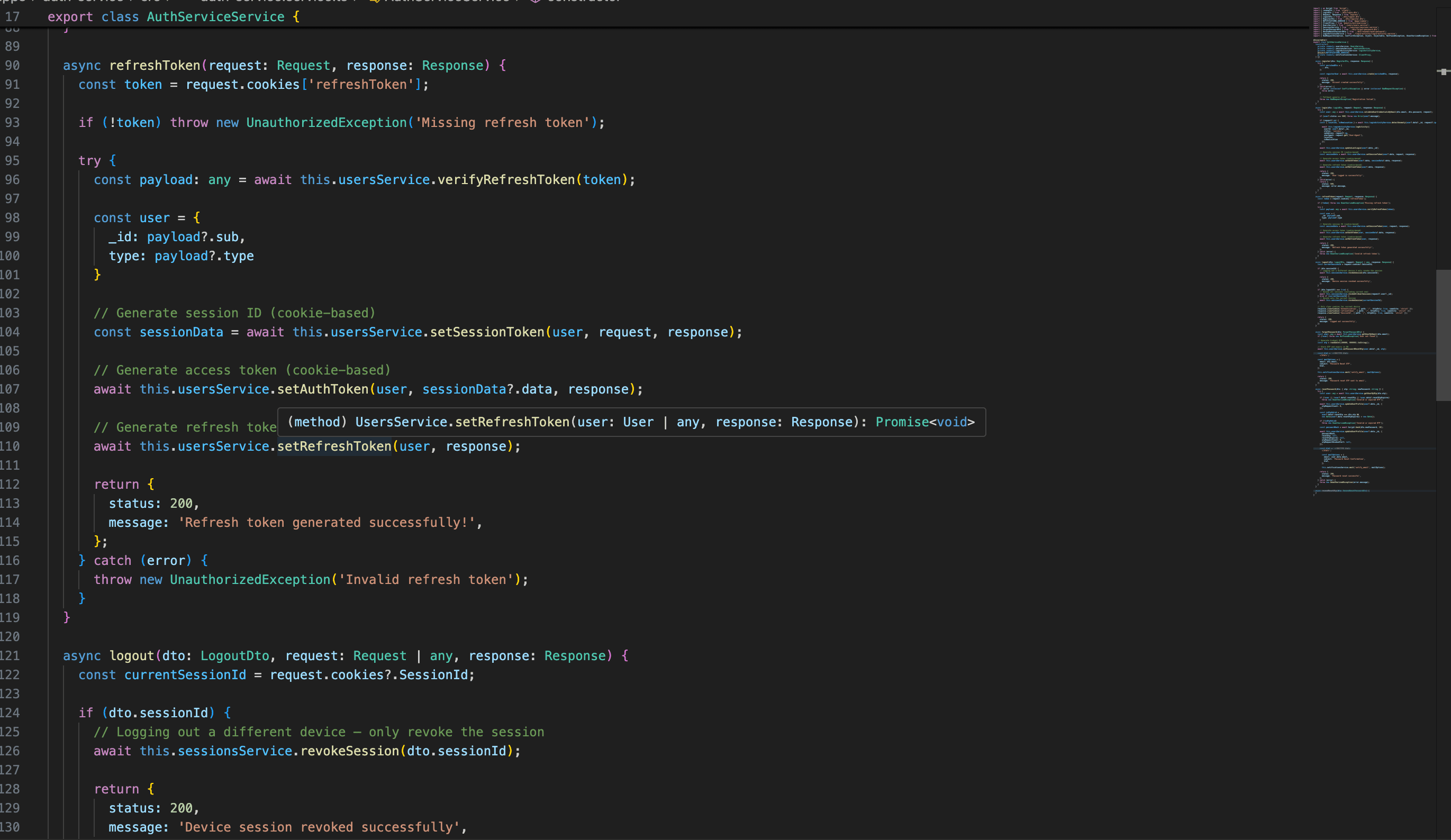Click 'Missing refresh token' string on line 93
Screen dimensions: 1451x840
click(x=502, y=123)
